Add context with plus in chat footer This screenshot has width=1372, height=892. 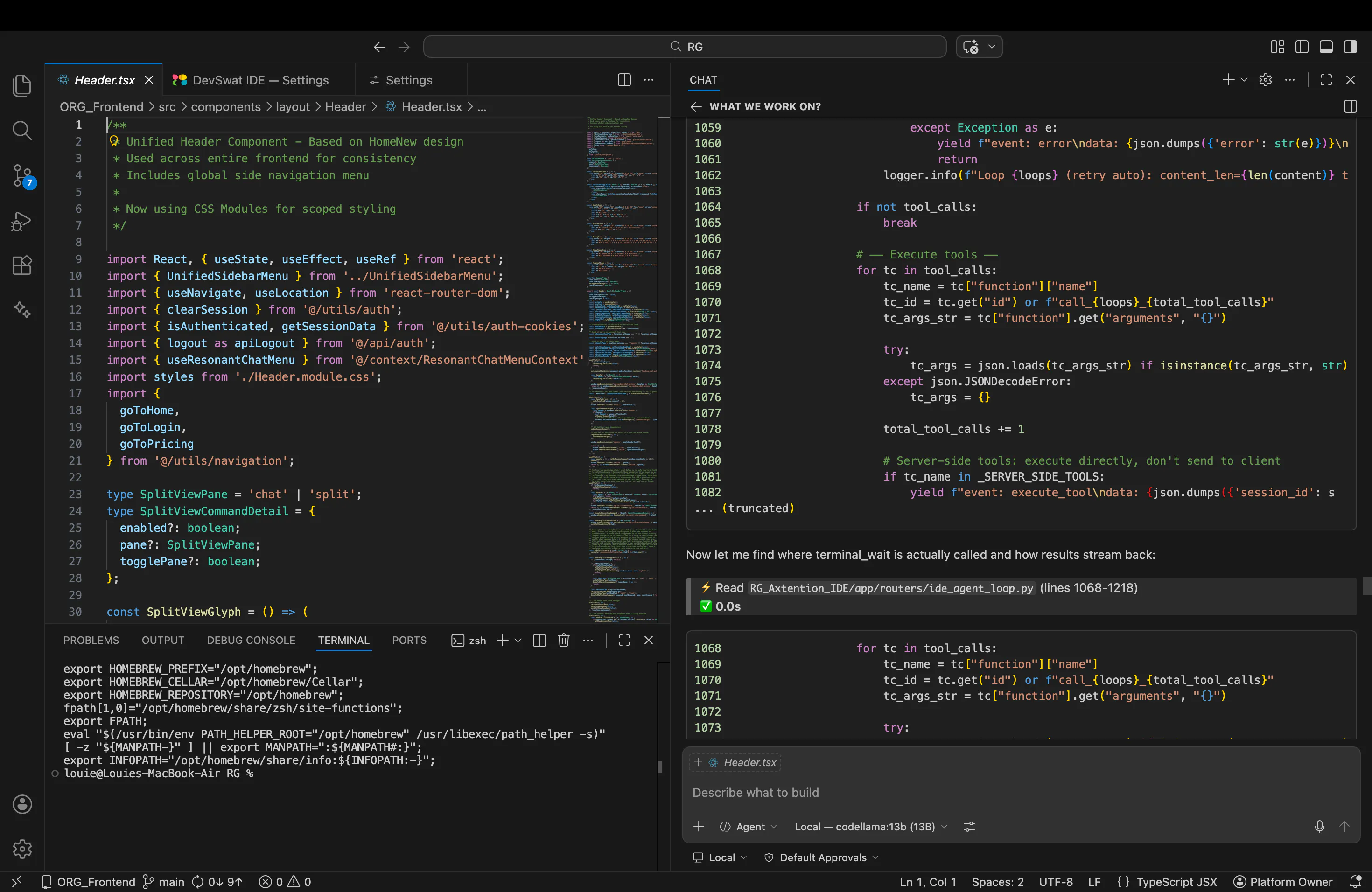pos(699,826)
